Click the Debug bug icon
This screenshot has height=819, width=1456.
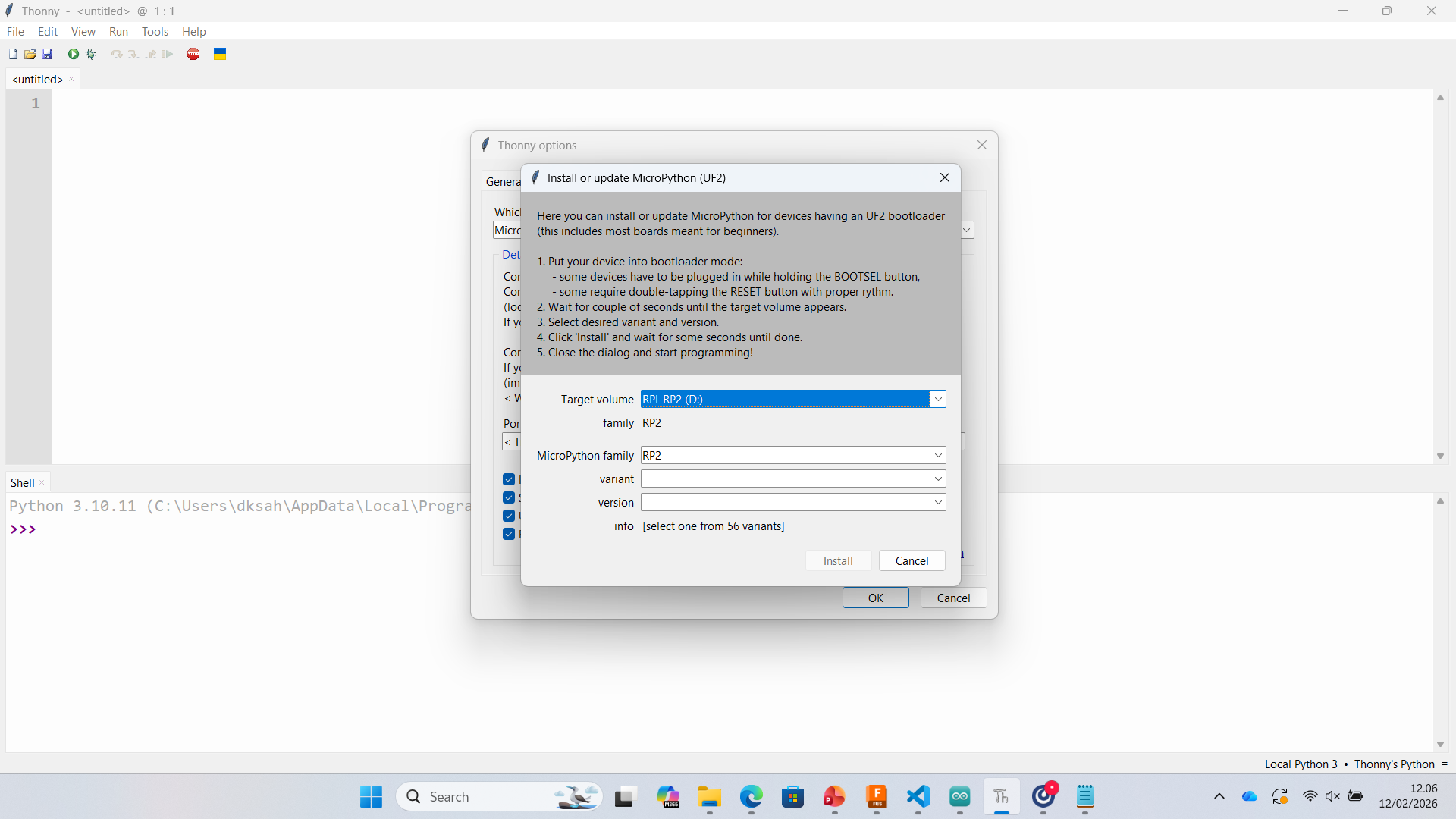point(91,54)
